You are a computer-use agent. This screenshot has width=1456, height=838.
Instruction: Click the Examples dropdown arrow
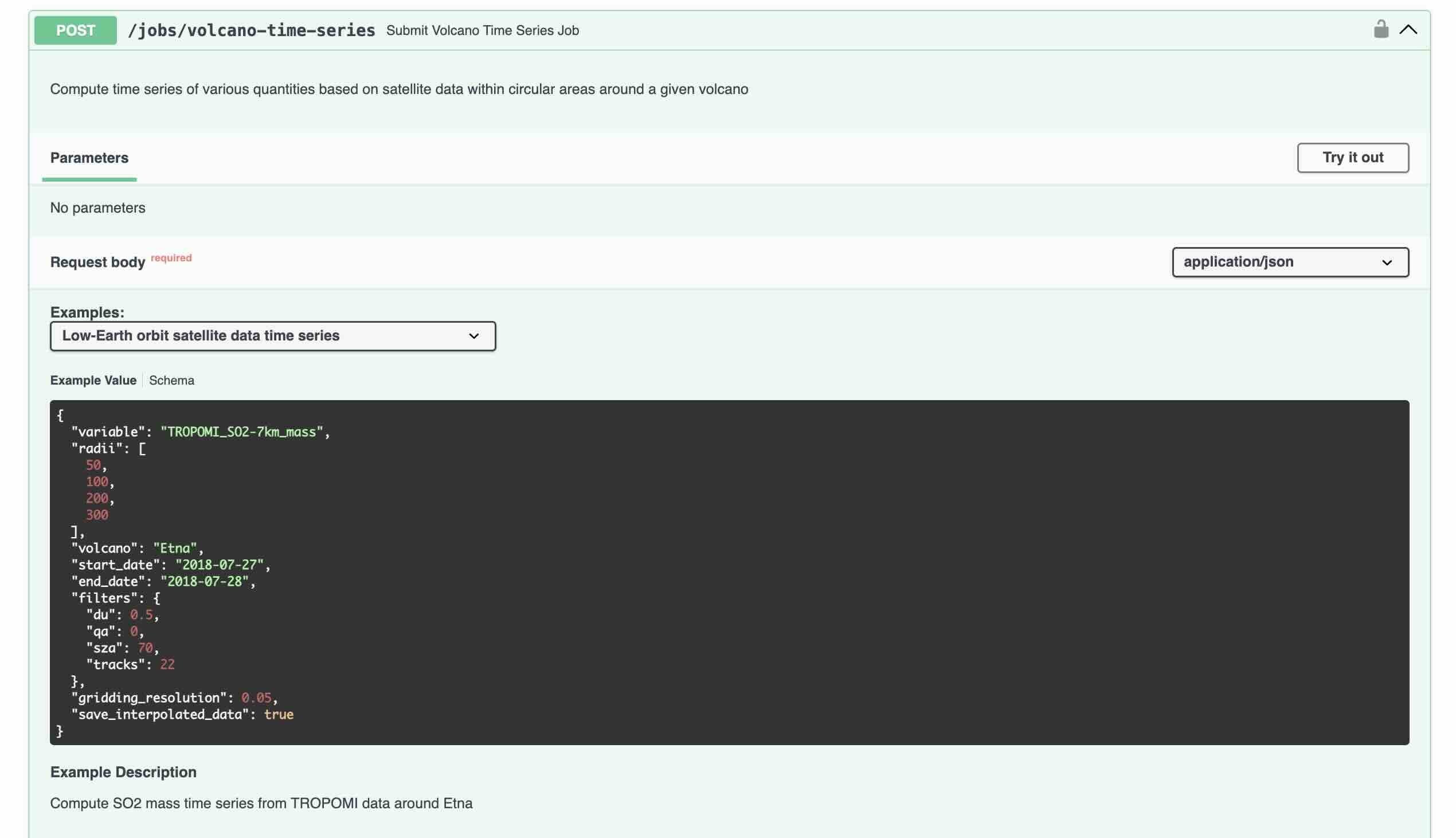(473, 336)
